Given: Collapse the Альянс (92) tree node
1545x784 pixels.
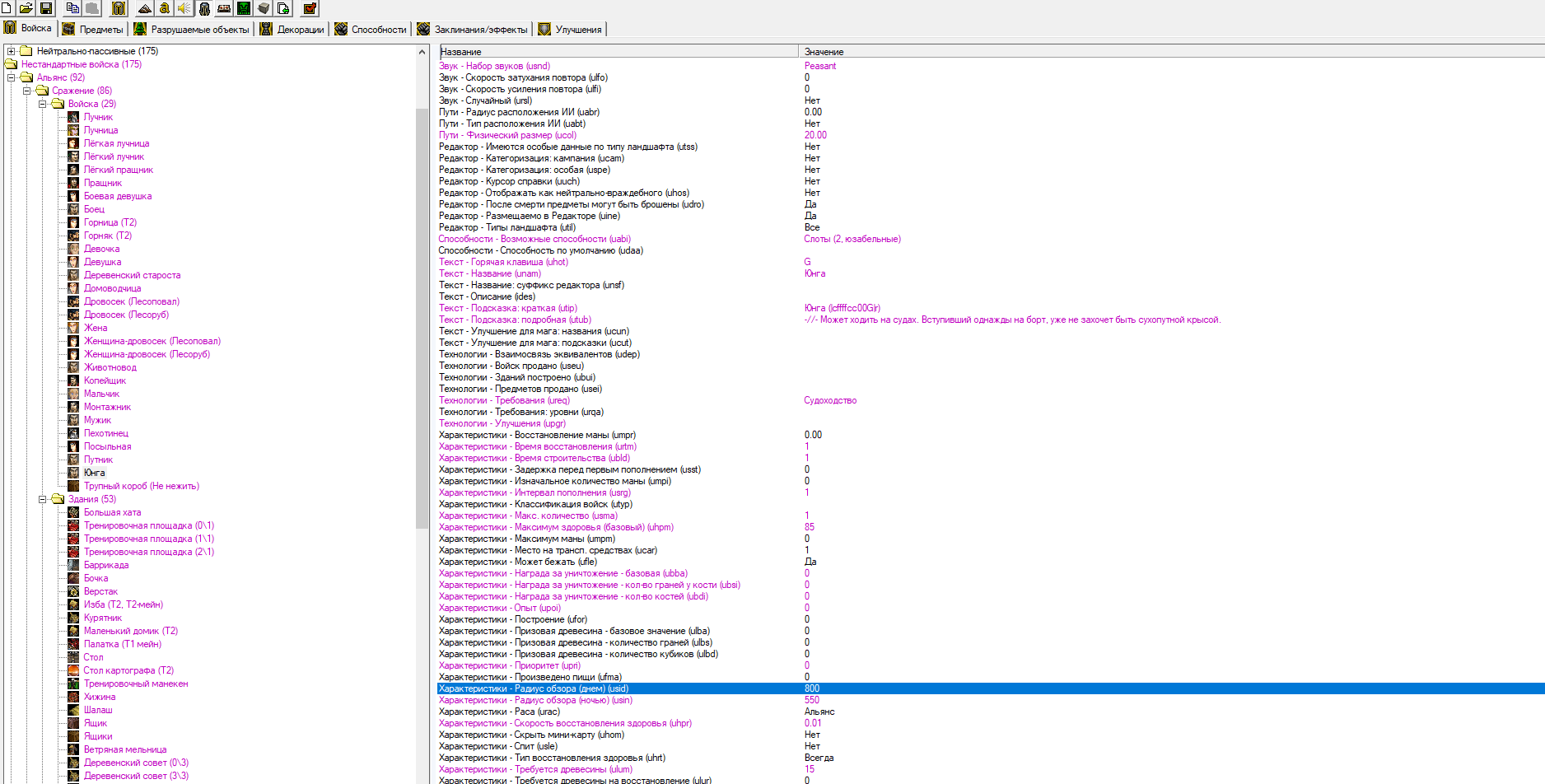Looking at the screenshot, I should click(11, 77).
